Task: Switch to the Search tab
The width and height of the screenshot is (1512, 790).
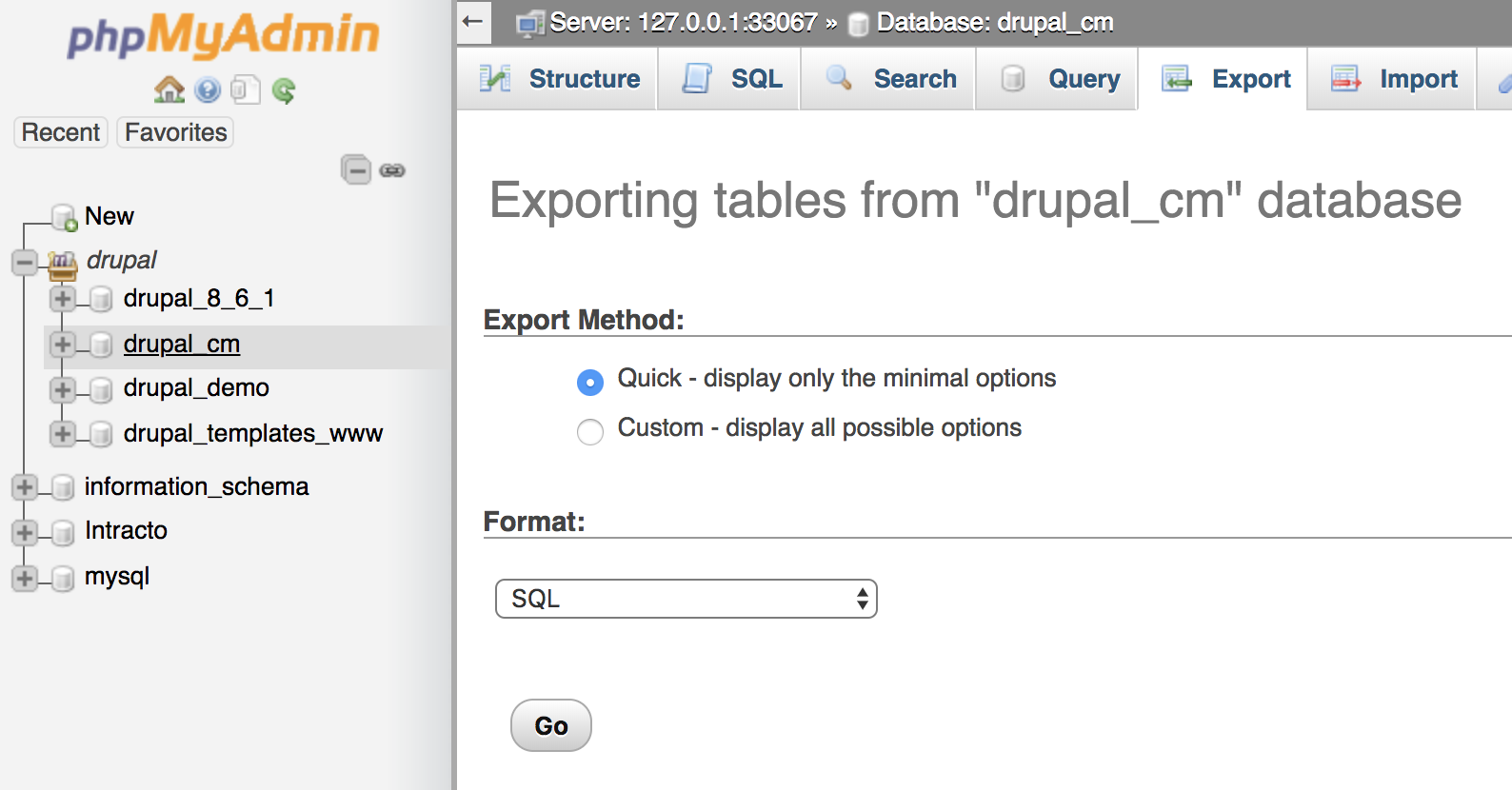Action: (x=888, y=79)
